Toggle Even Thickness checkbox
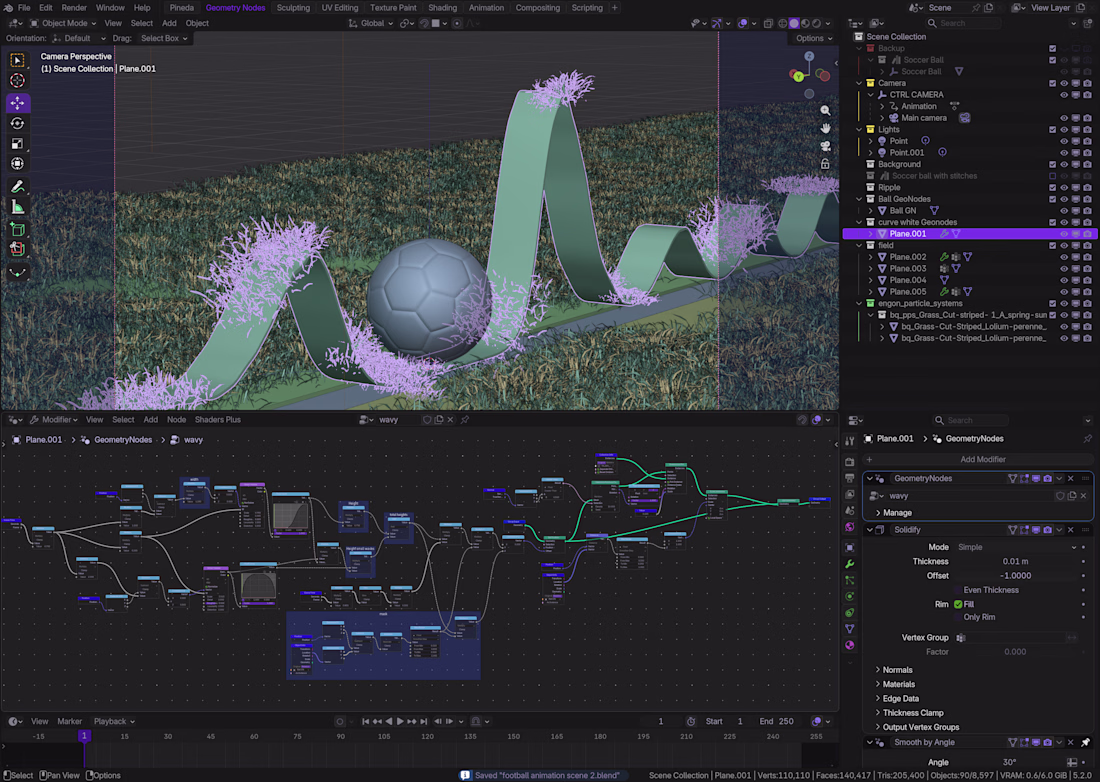The image size is (1100, 782). coord(958,590)
